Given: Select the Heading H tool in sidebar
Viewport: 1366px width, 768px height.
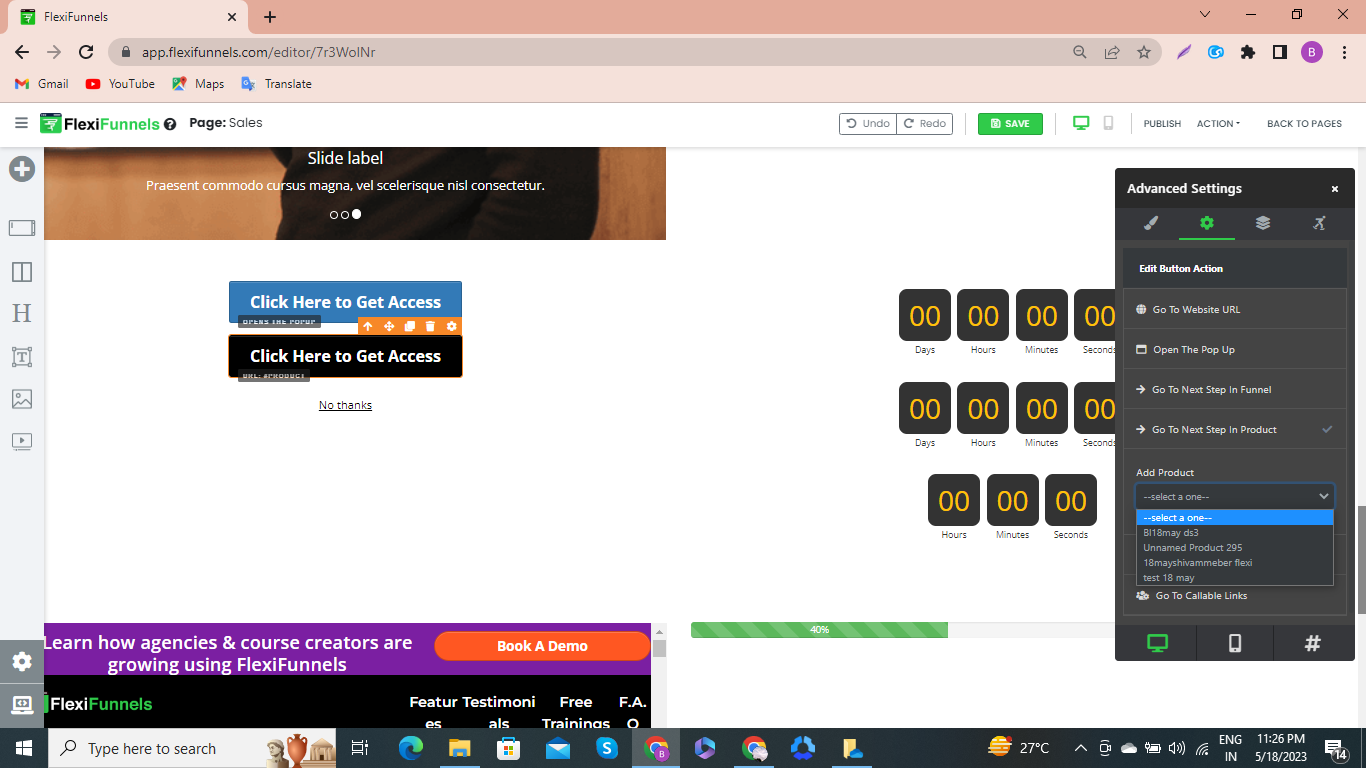Looking at the screenshot, I should click(22, 313).
